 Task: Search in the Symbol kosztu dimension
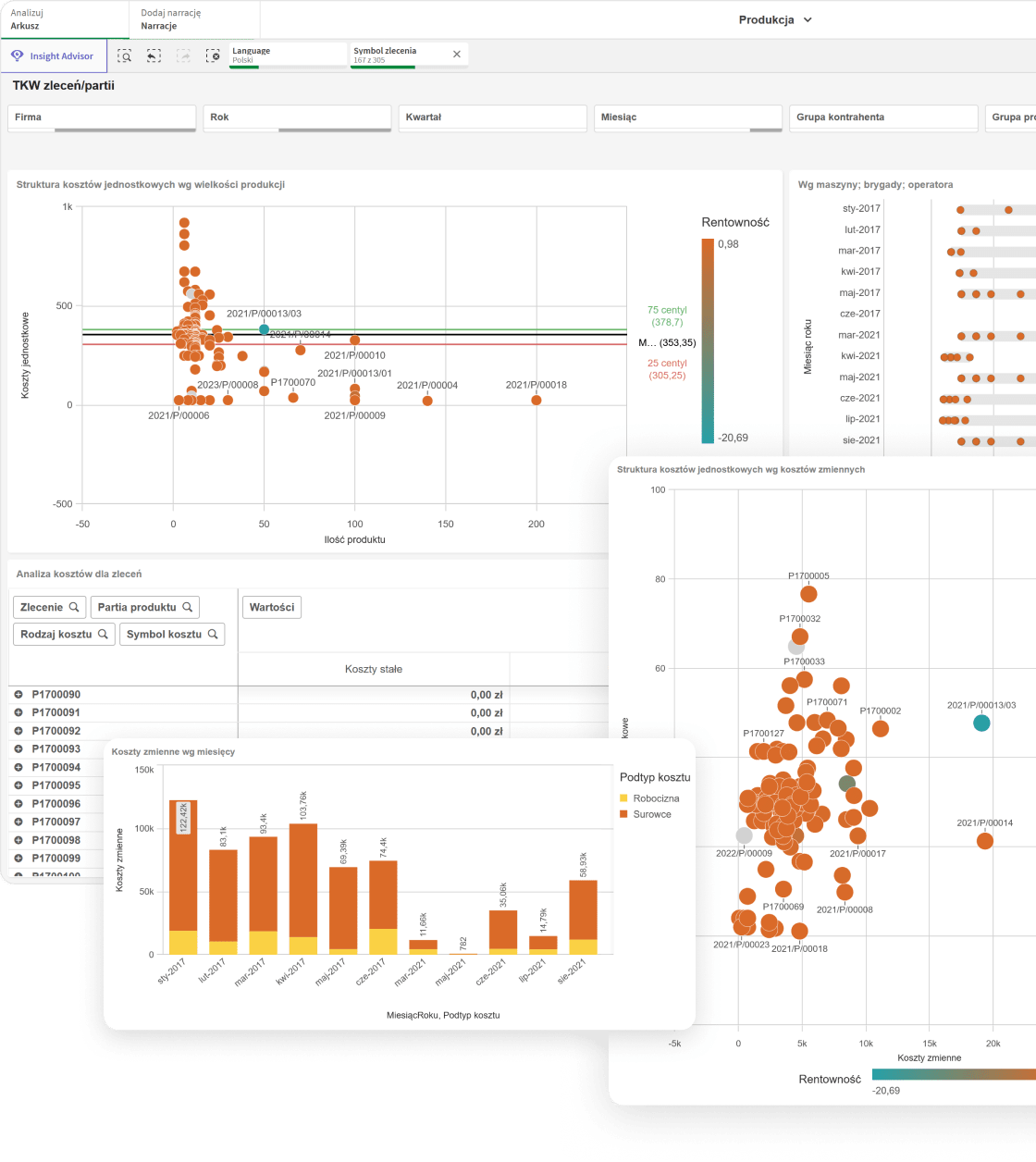click(212, 635)
